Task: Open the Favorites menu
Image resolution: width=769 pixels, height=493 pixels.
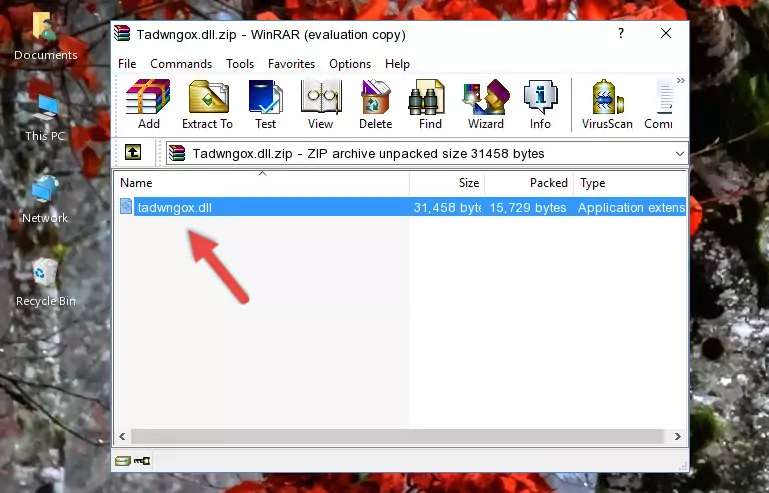Action: point(291,64)
